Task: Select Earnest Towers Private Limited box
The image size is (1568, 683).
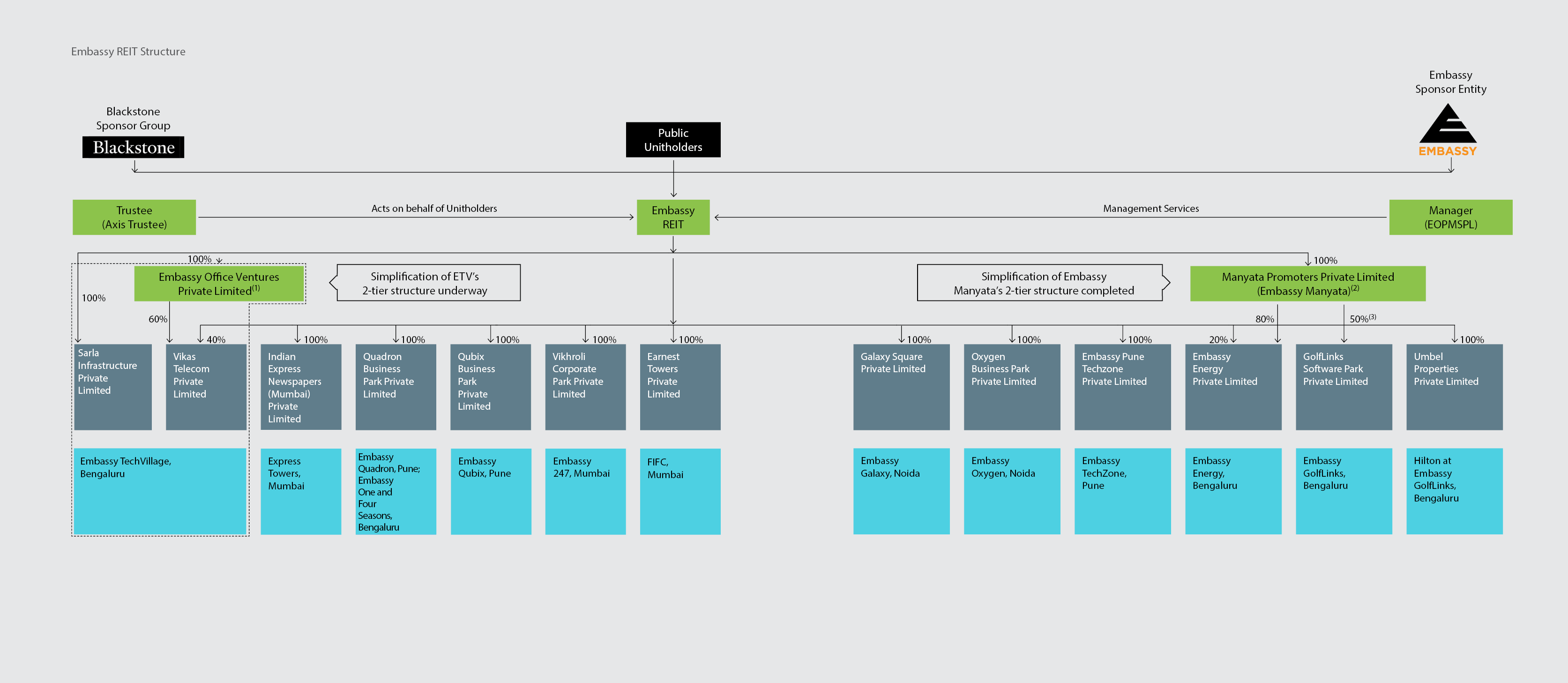Action: pos(680,387)
